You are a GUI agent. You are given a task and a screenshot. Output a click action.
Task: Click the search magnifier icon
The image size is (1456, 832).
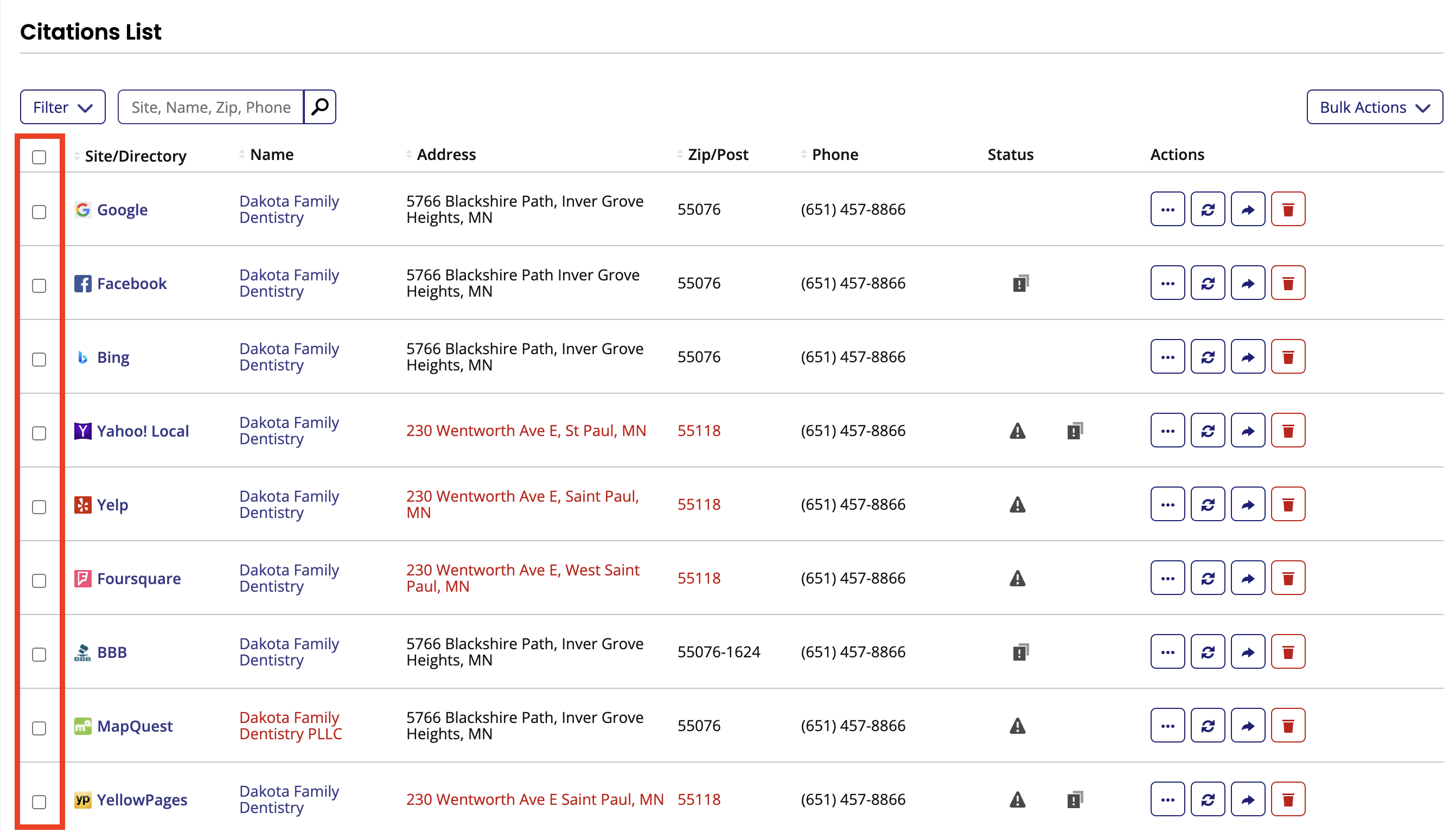(x=320, y=106)
